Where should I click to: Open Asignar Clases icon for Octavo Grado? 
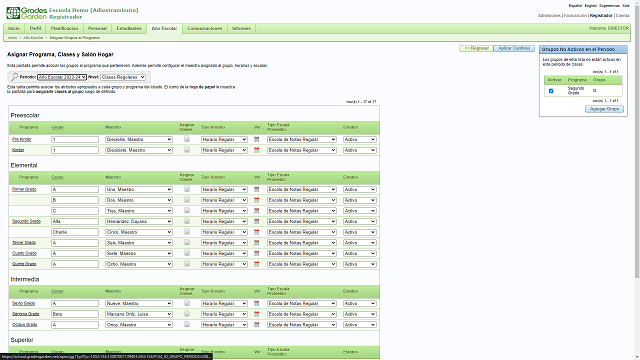pos(187,324)
